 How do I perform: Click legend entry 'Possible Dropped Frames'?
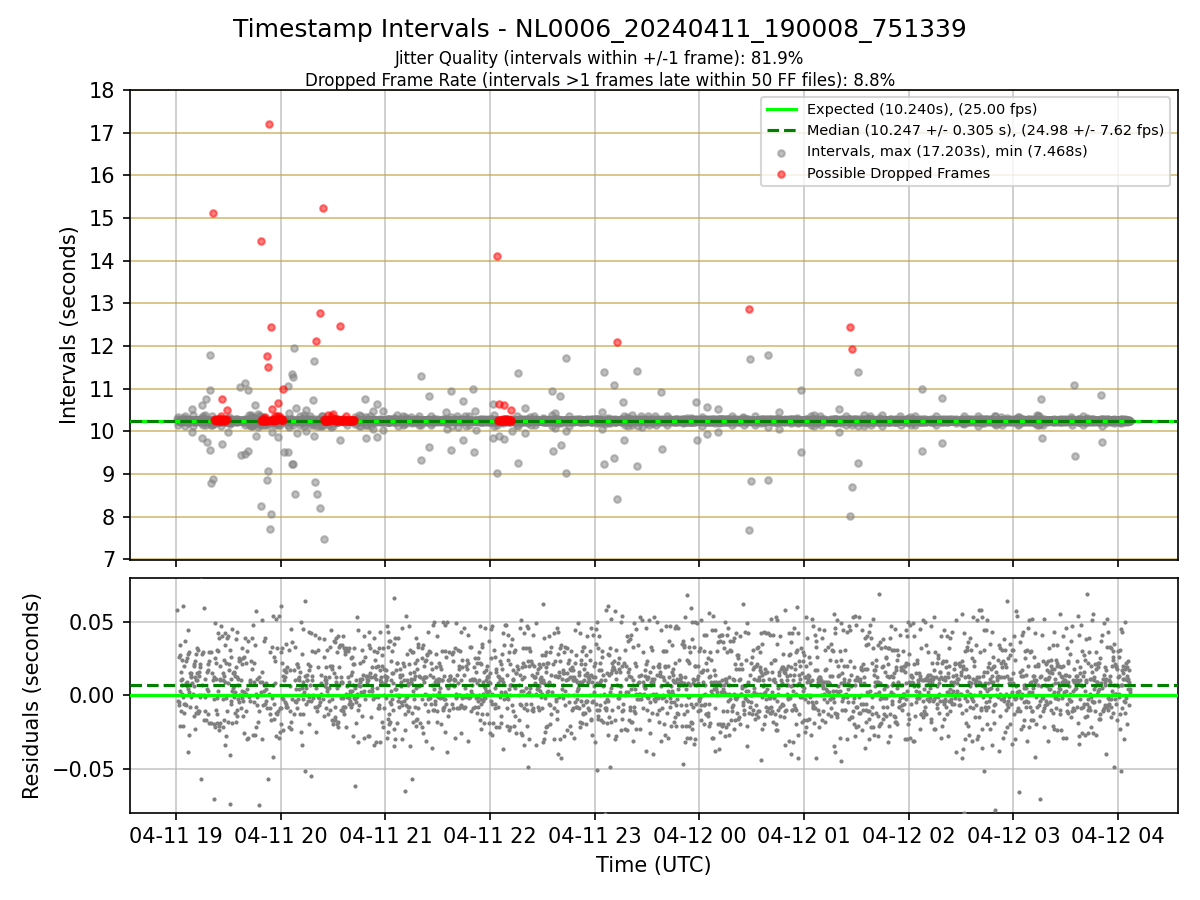click(x=898, y=172)
